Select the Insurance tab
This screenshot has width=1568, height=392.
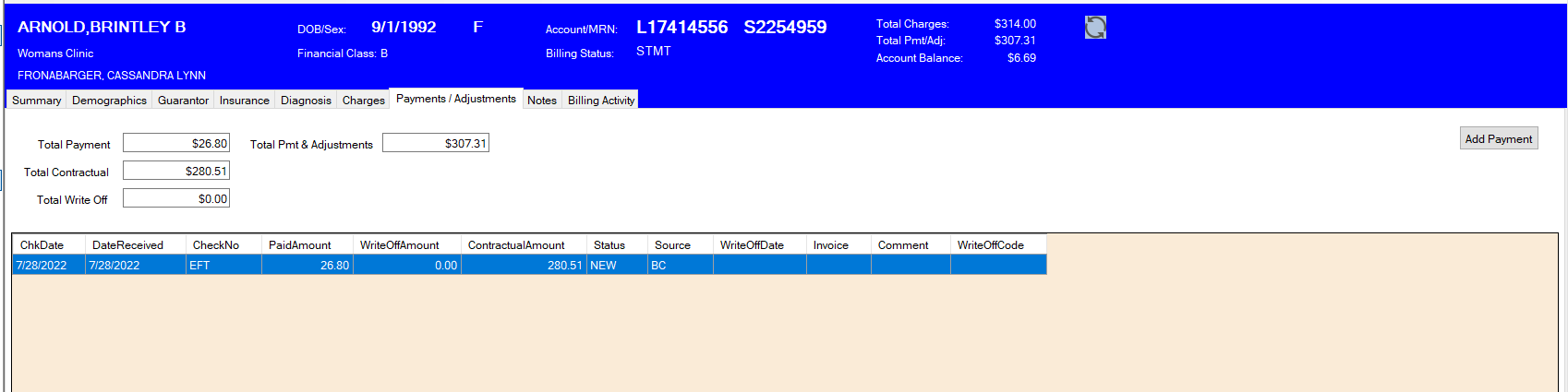click(244, 100)
